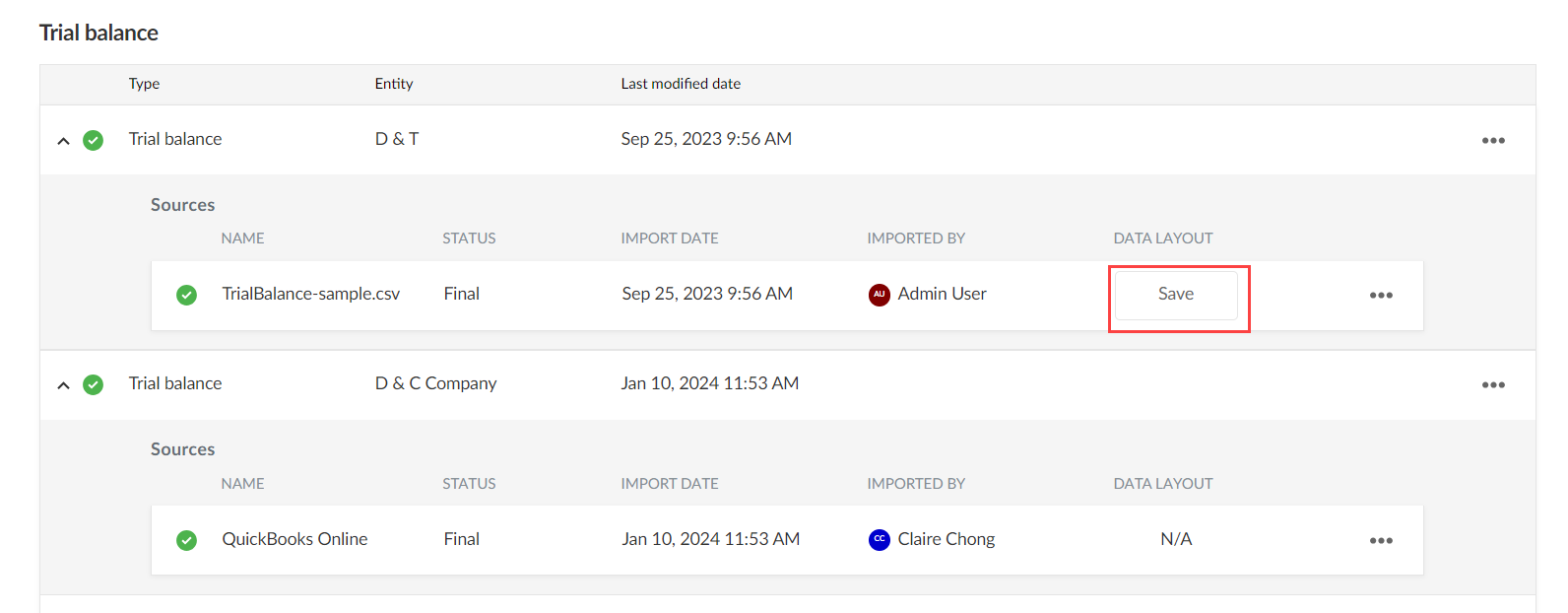Open the options menu for the D & T row
This screenshot has height=613, width=1568.
tap(1493, 140)
